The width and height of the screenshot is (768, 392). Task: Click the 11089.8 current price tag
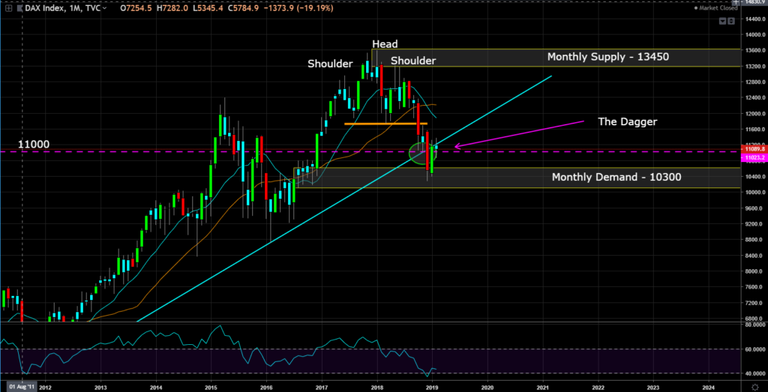[752, 148]
